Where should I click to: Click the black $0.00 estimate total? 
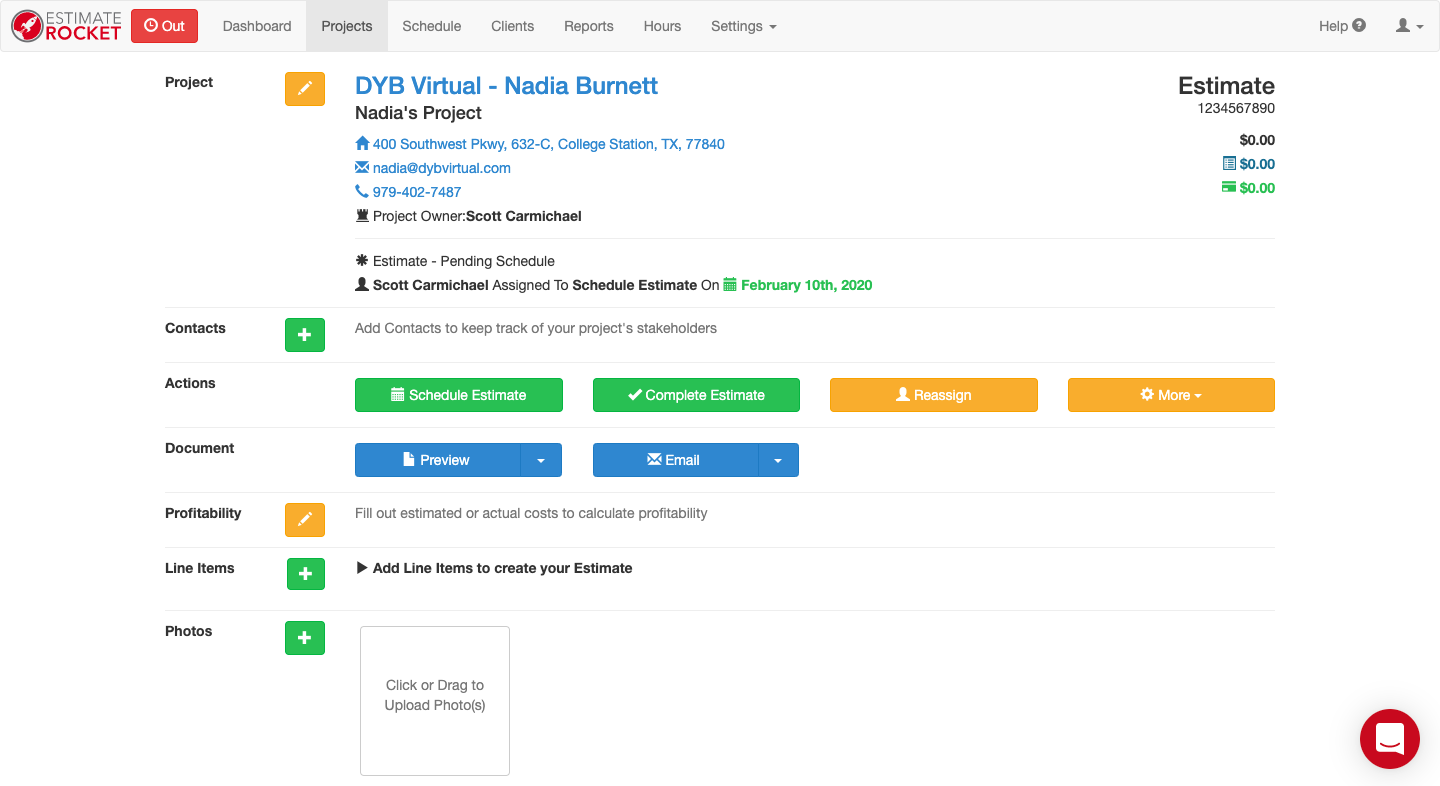[1257, 140]
